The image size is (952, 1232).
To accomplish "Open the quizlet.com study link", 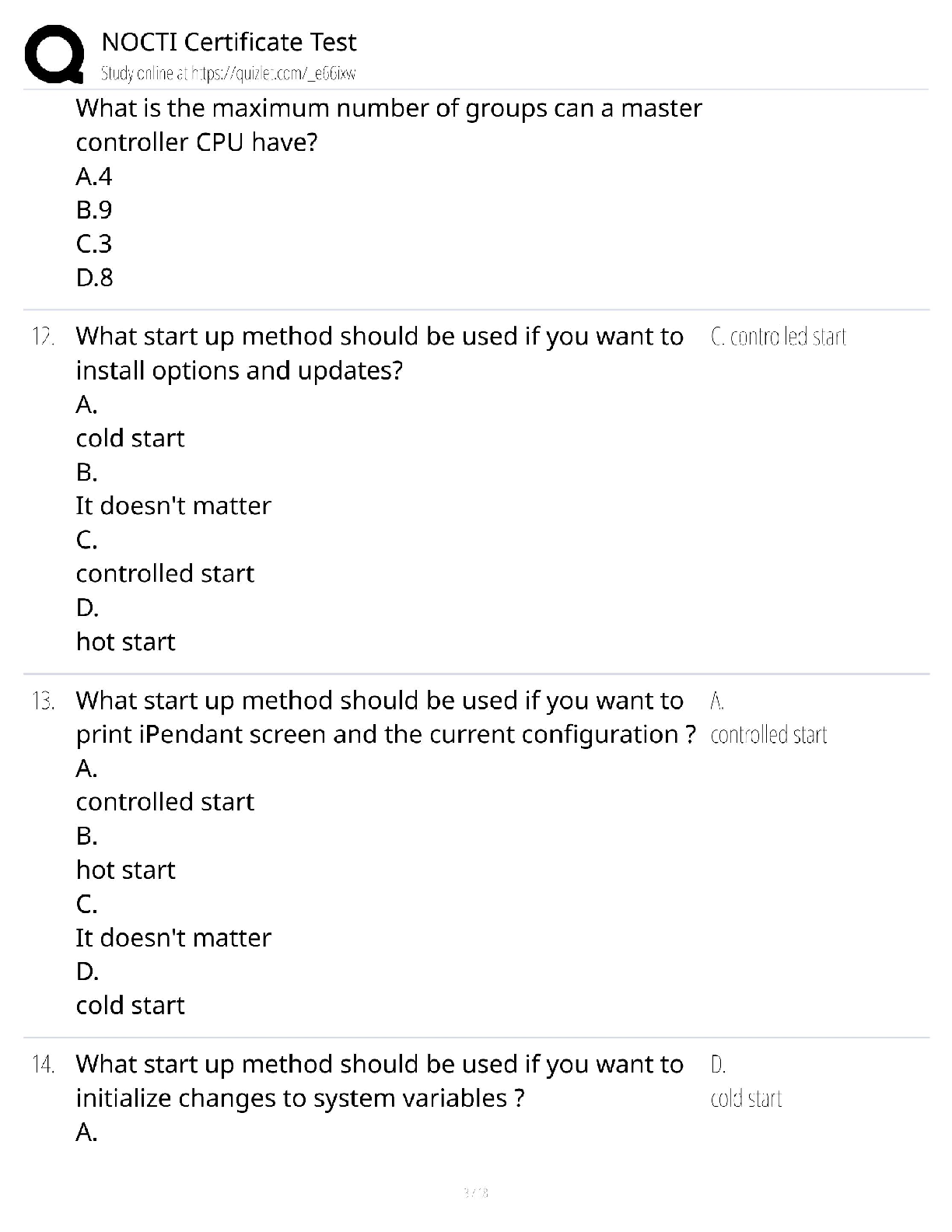I will [228, 74].
